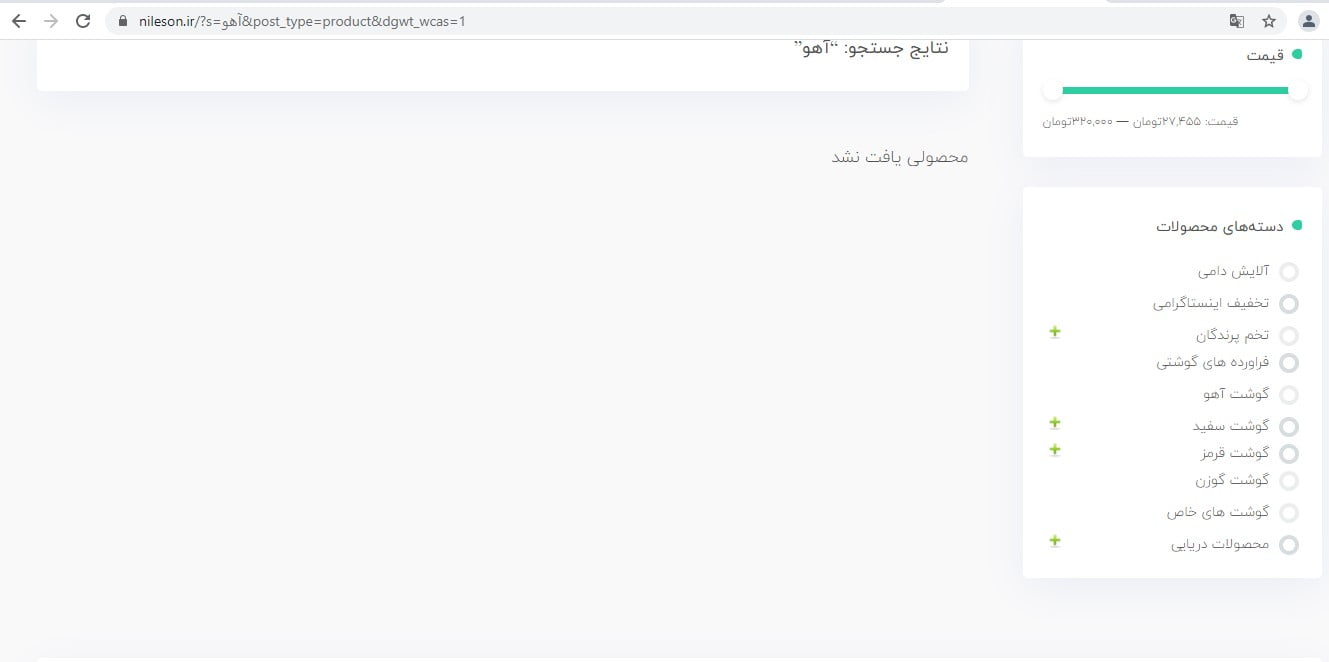
Task: Choose the گوشت گوزن radio option
Action: tap(1289, 481)
